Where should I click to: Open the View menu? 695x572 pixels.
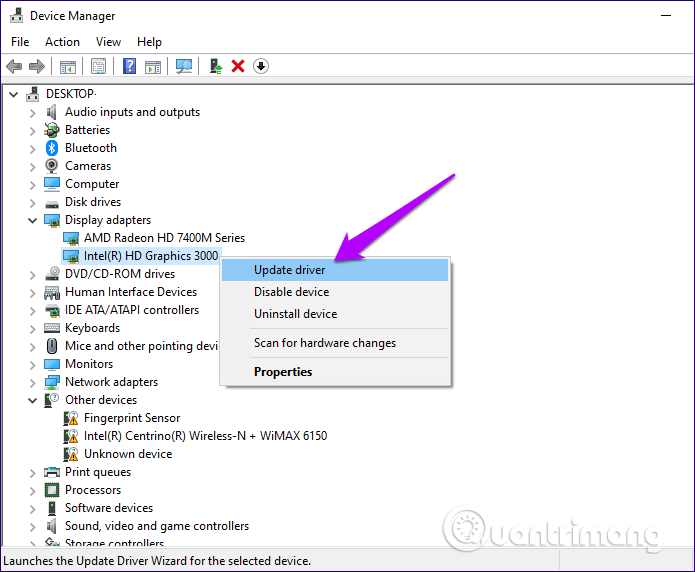click(108, 42)
